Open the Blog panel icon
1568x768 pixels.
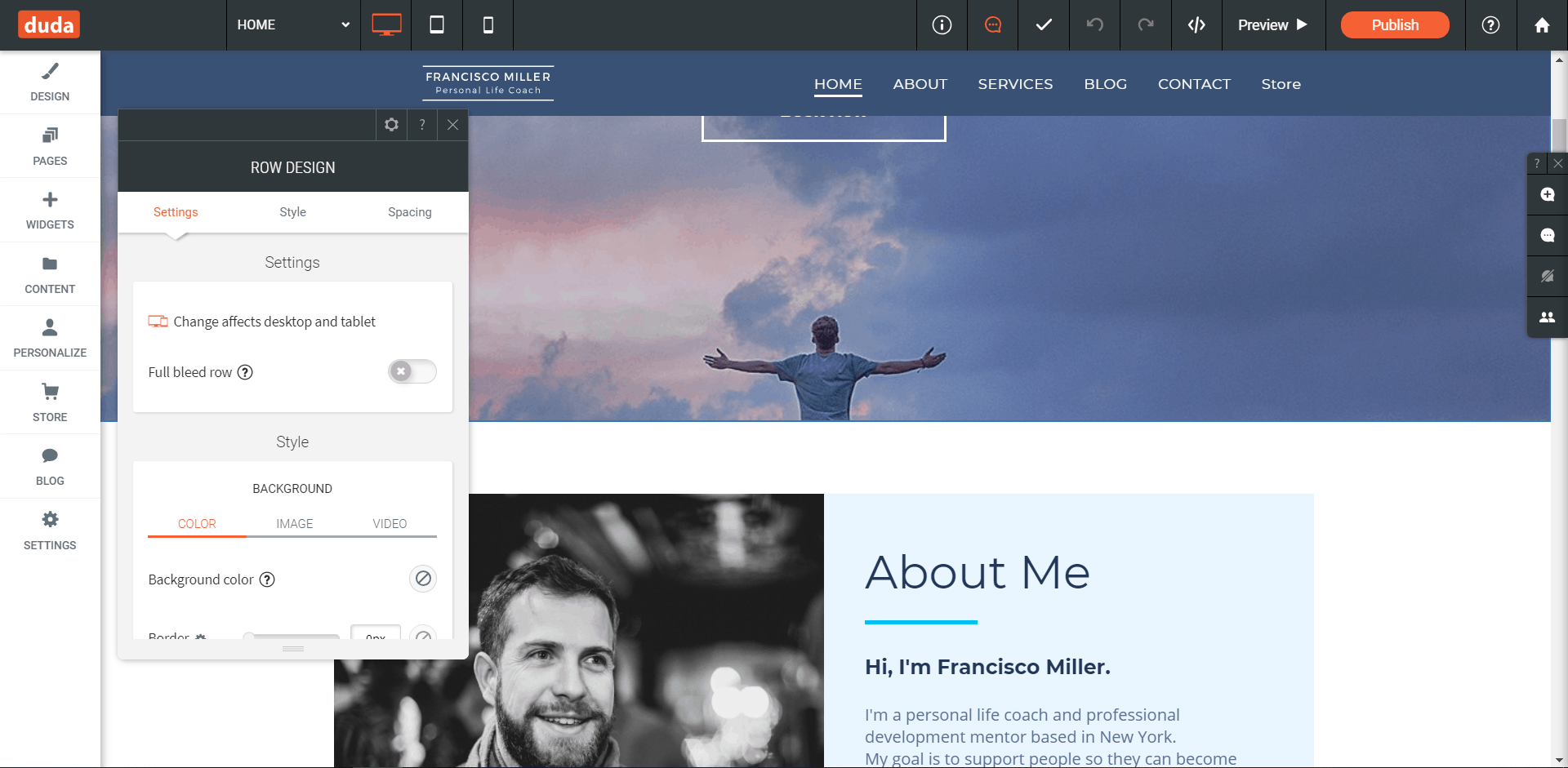(50, 465)
